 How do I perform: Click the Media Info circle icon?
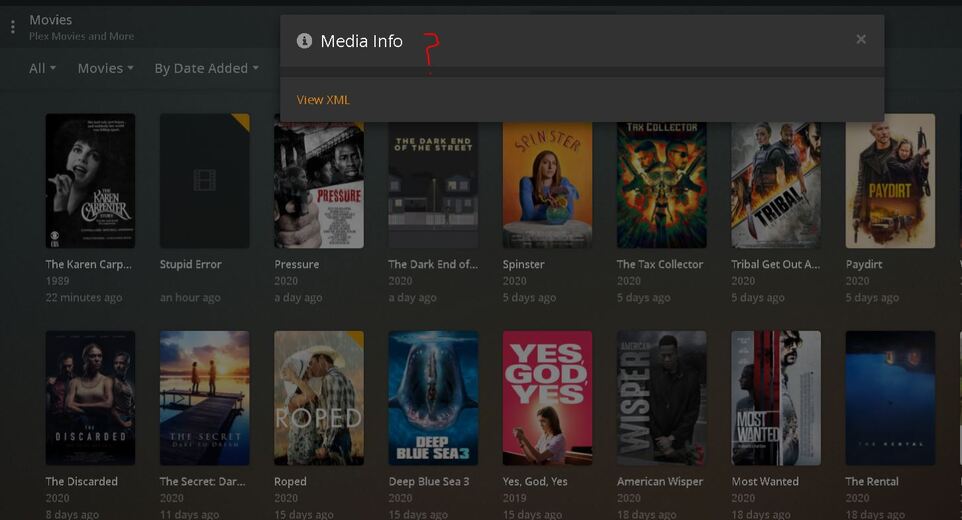pyautogui.click(x=304, y=40)
